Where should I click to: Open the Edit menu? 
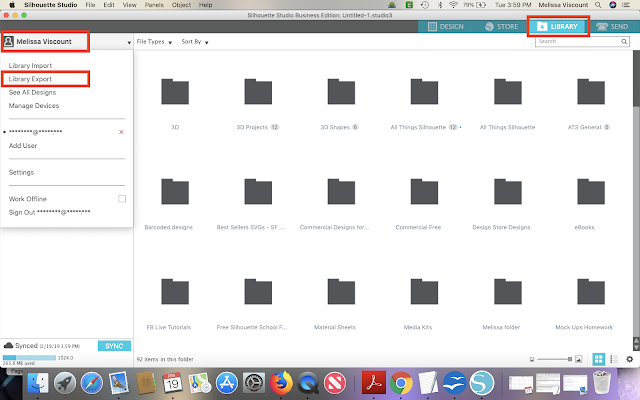(x=109, y=5)
